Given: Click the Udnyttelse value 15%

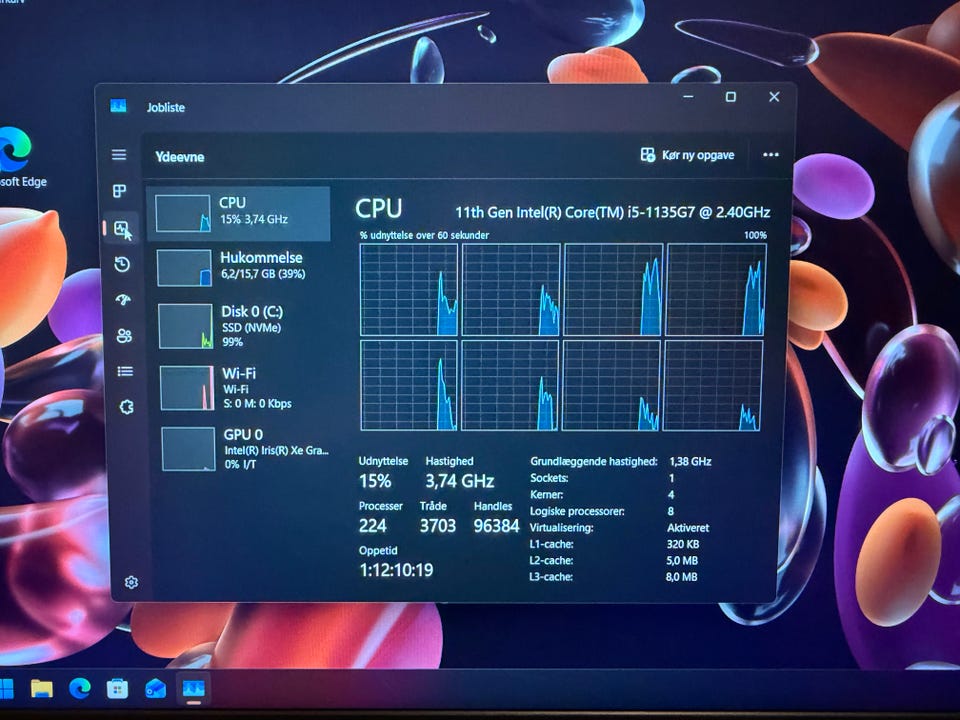Looking at the screenshot, I should pos(375,481).
